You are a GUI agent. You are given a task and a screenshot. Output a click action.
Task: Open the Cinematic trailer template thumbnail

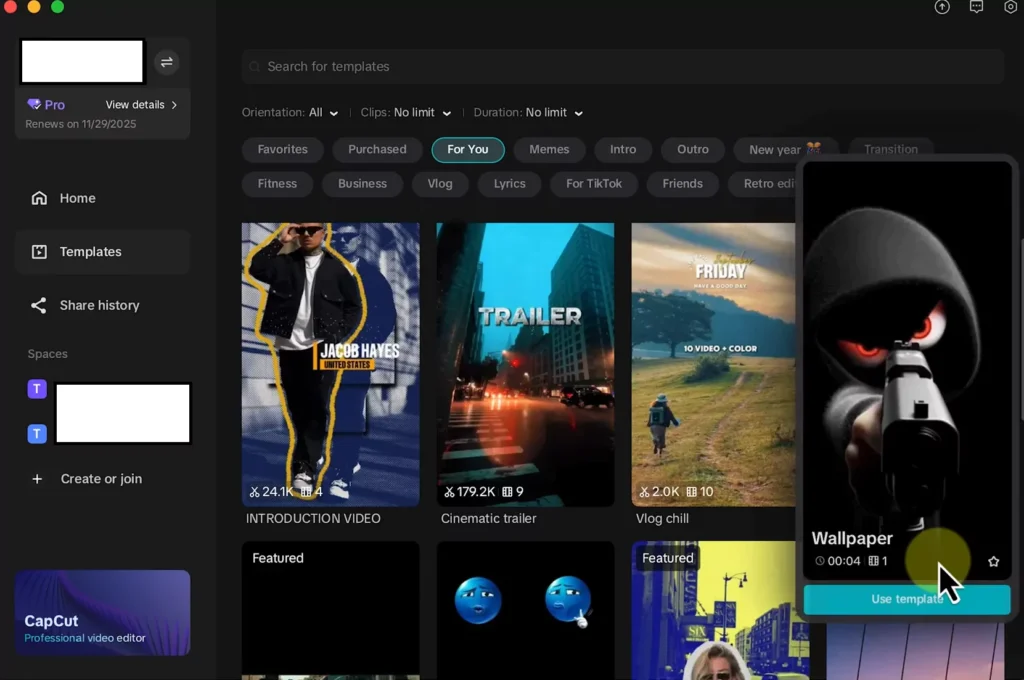tap(525, 364)
